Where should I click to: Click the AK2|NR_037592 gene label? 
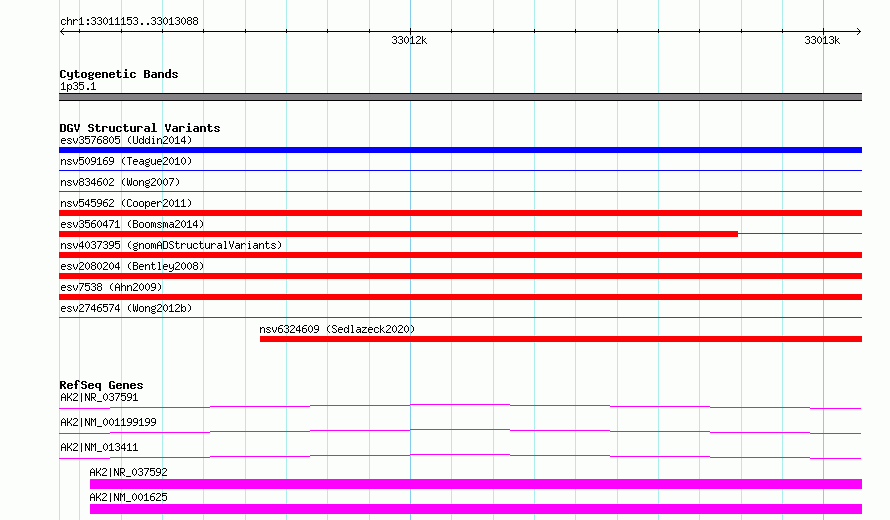(x=128, y=472)
